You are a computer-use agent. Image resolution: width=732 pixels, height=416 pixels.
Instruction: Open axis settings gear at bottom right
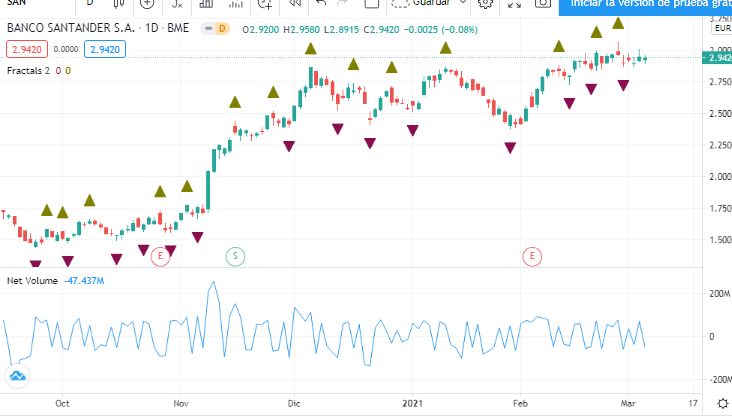[723, 403]
